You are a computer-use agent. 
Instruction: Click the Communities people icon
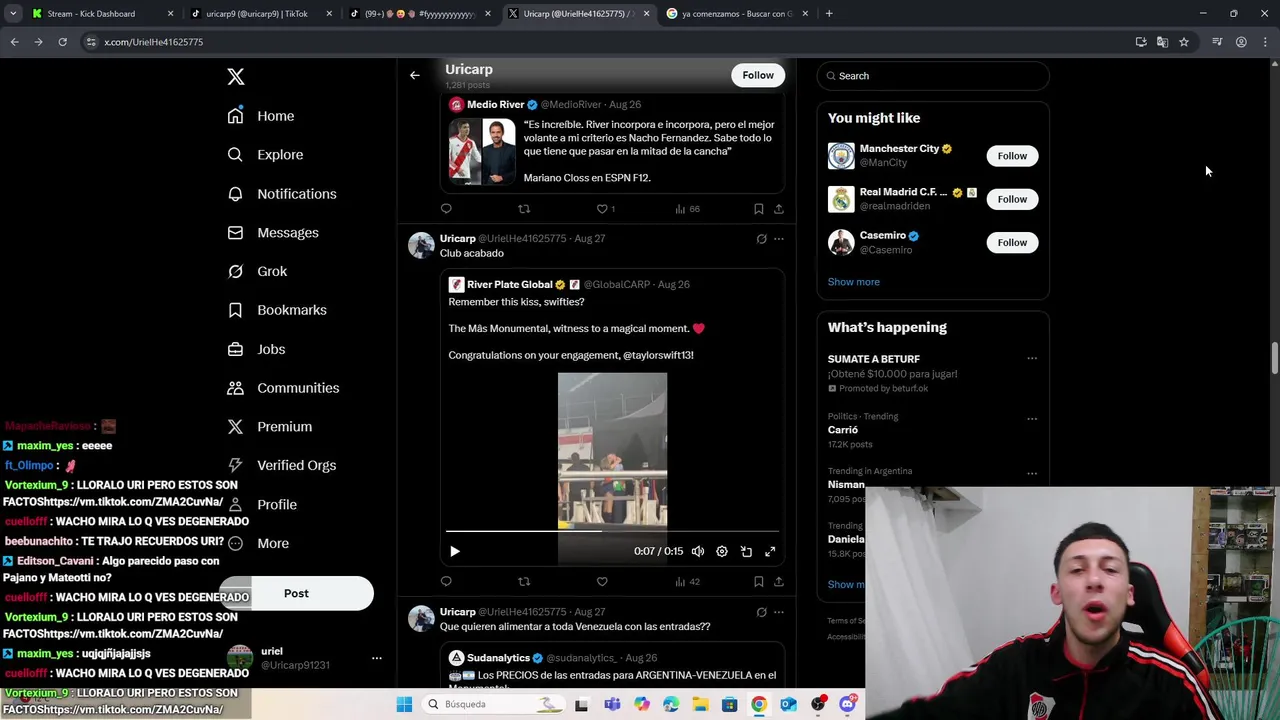tap(235, 388)
